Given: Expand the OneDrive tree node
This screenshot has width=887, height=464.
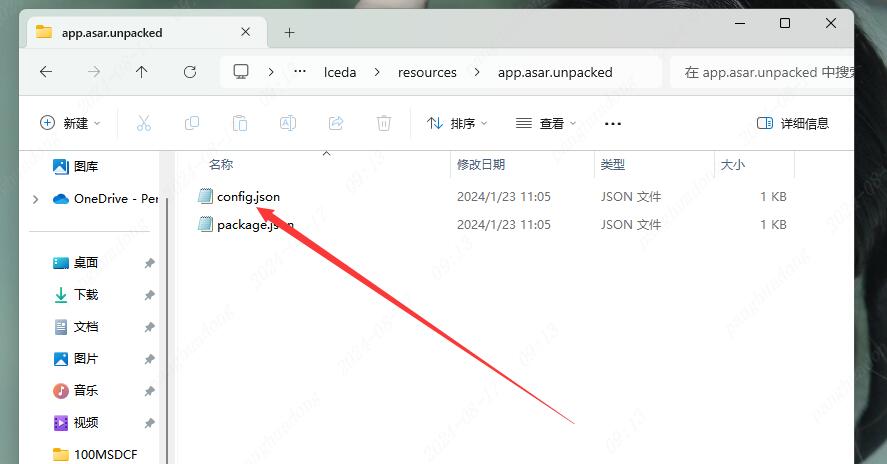Looking at the screenshot, I should (x=36, y=199).
